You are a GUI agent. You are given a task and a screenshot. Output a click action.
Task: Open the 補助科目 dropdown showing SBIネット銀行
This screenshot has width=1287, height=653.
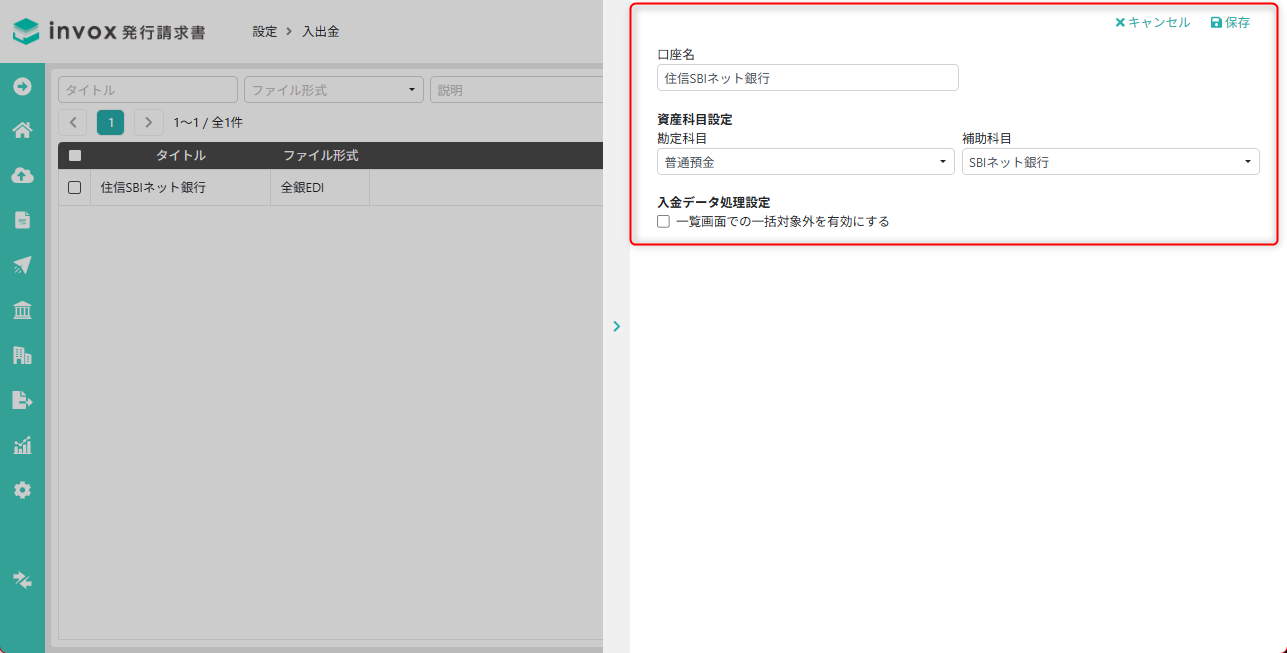coord(1110,162)
